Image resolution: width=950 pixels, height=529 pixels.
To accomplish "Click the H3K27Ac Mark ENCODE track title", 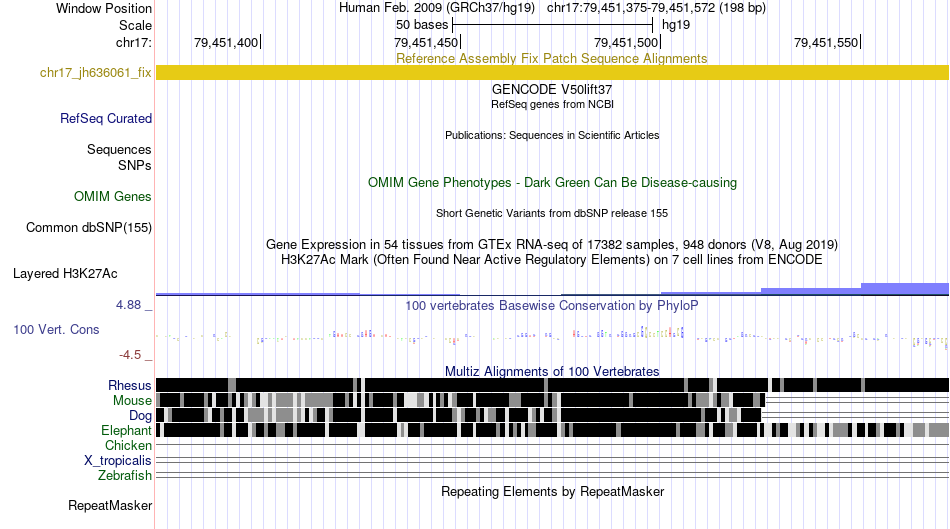I will click(x=552, y=259).
